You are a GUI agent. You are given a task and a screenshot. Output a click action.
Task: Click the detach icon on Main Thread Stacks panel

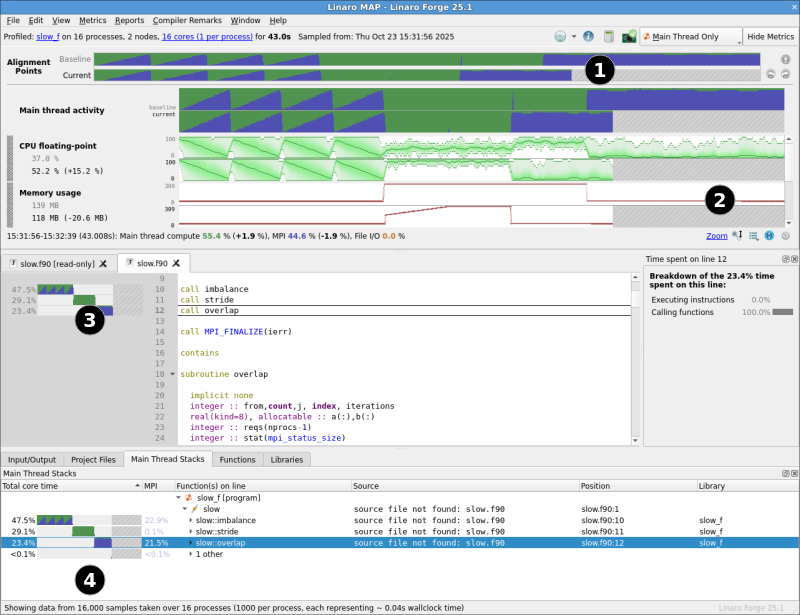tap(787, 473)
